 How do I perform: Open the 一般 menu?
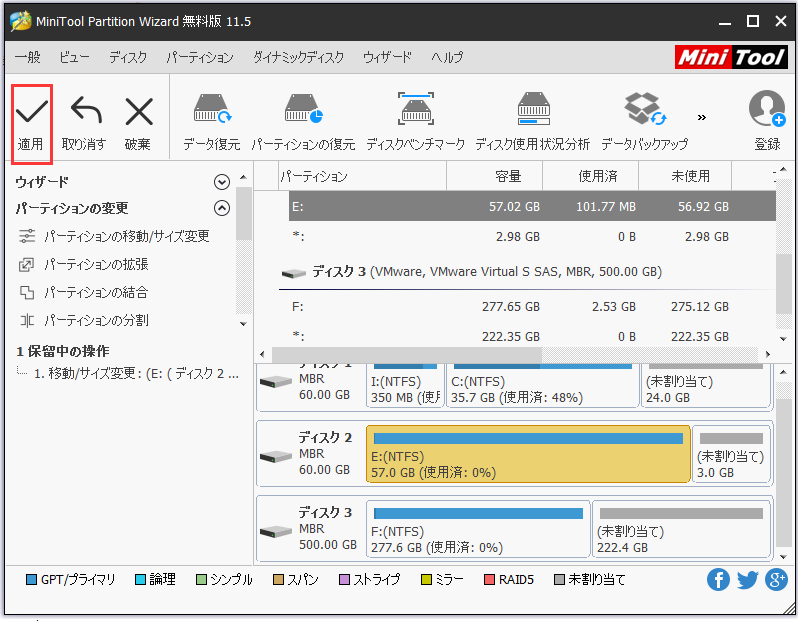click(27, 57)
